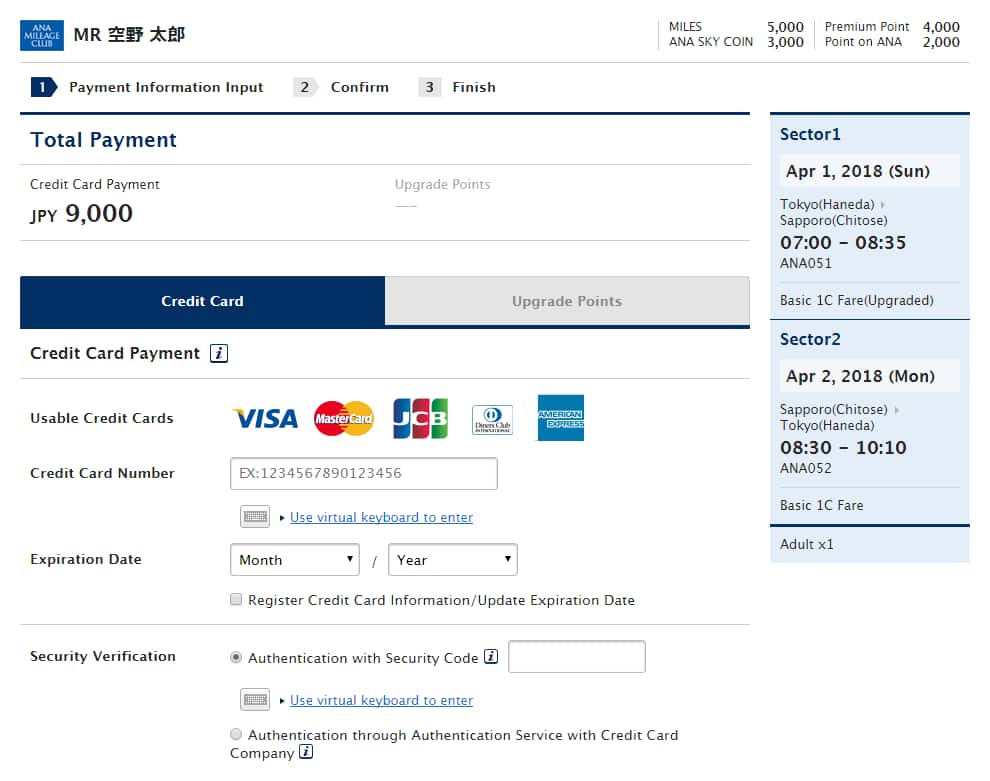The image size is (990, 781).
Task: Switch to the Upgrade Points tab
Action: (567, 301)
